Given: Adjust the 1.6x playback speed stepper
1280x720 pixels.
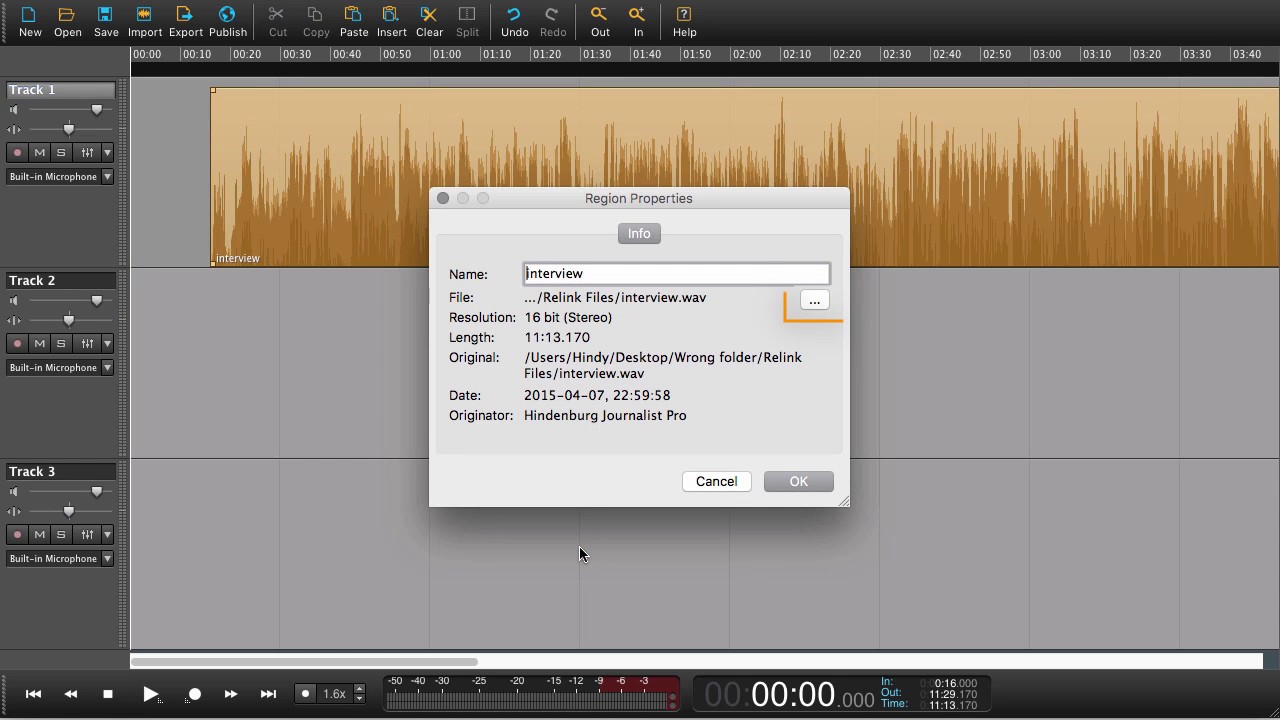Looking at the screenshot, I should tap(359, 693).
